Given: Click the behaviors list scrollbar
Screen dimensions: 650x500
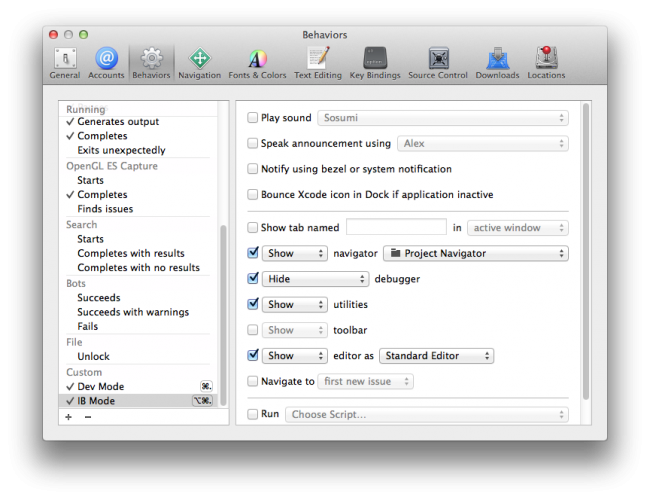Looking at the screenshot, I should (223, 315).
